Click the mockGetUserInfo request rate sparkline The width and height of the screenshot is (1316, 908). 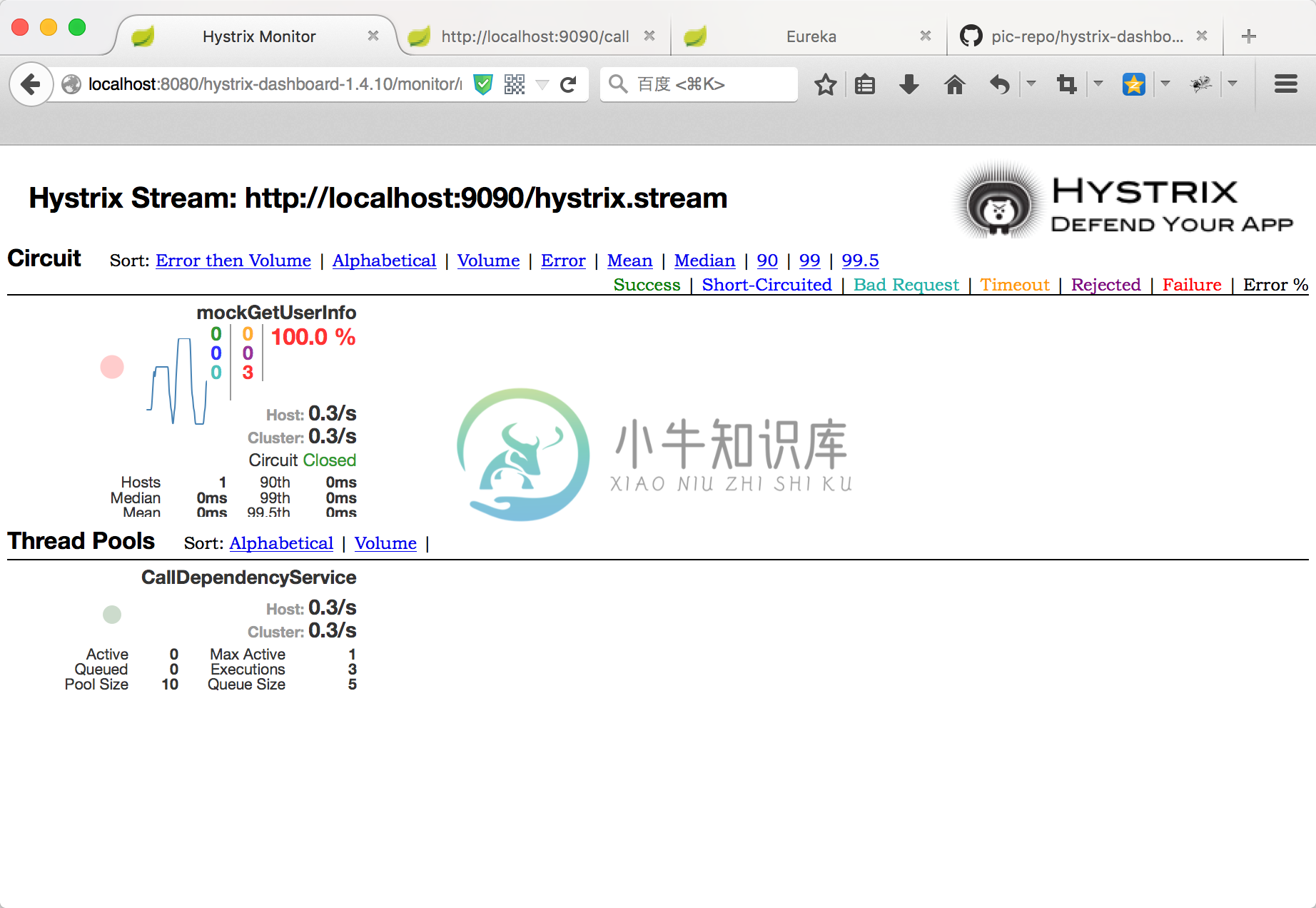(x=177, y=381)
